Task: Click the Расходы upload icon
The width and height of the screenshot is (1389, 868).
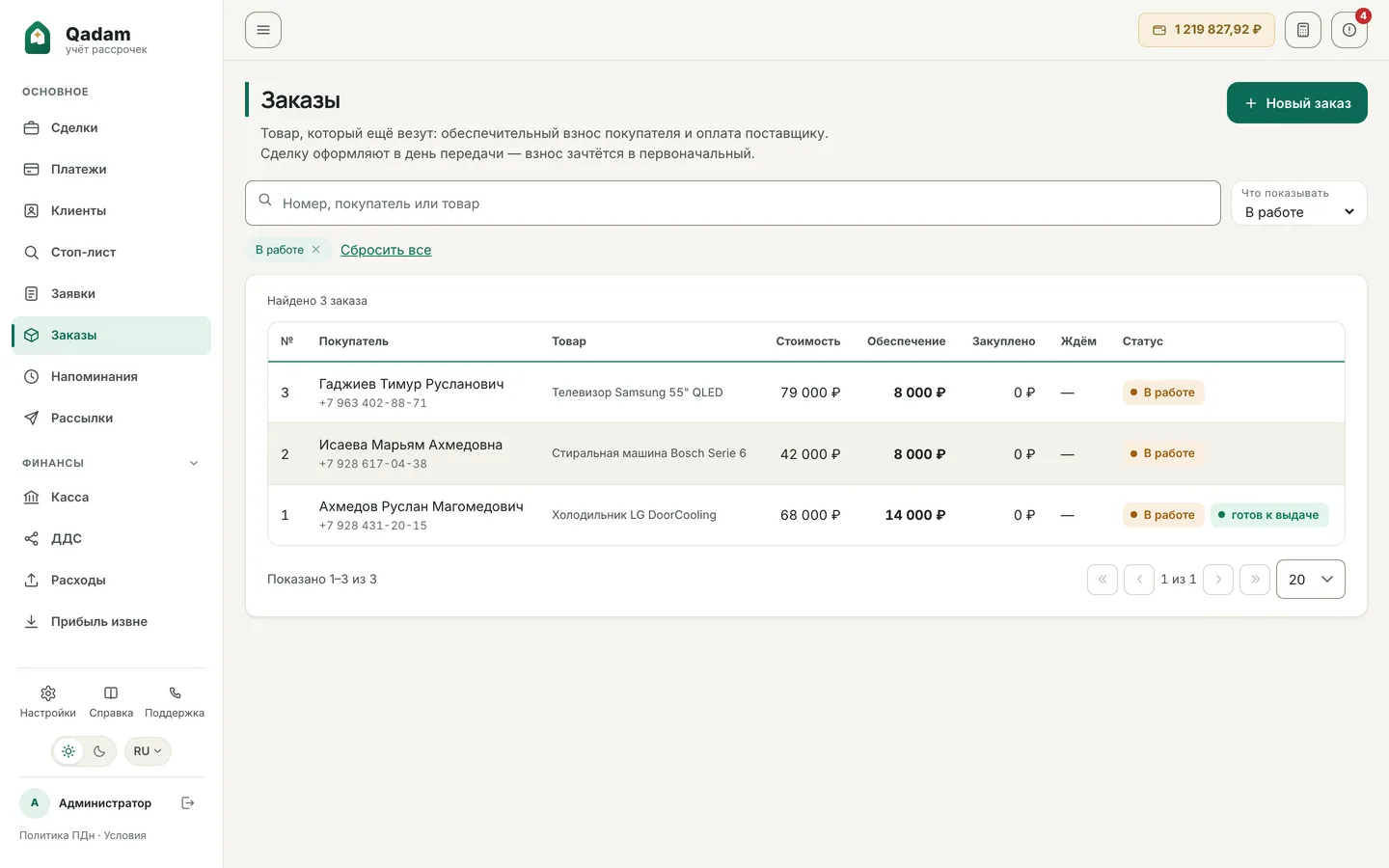Action: pos(31,581)
